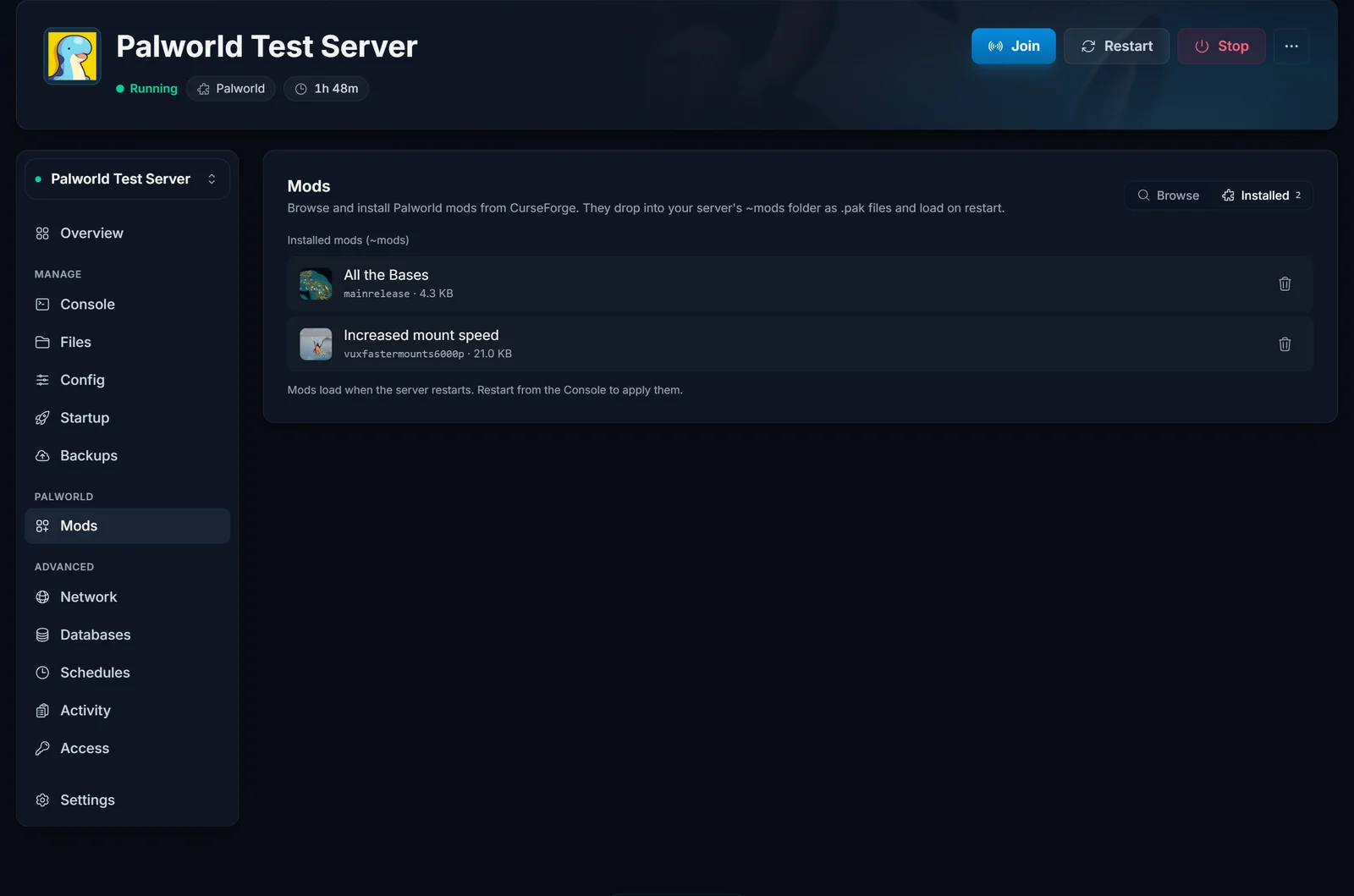Click the mainrelease 4.3 KB file info

click(x=399, y=294)
